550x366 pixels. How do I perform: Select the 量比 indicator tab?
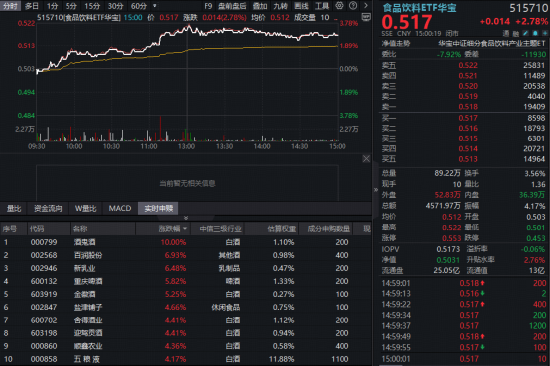tap(14, 208)
